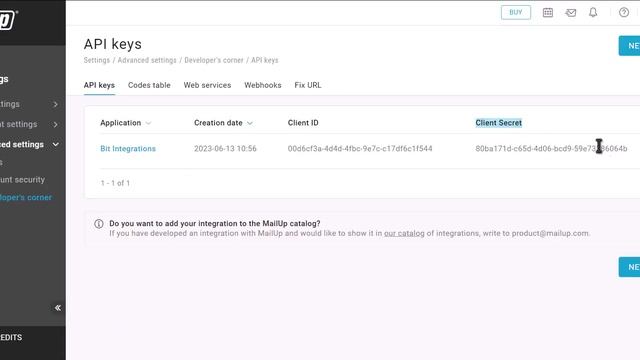Open the help question mark icon
Image resolution: width=640 pixels, height=360 pixels.
click(x=624, y=13)
